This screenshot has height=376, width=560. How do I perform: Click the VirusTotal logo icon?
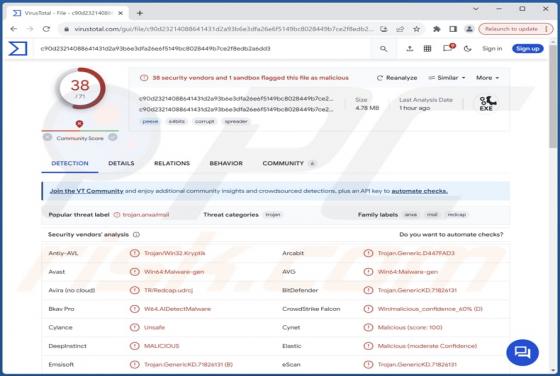tap(18, 49)
